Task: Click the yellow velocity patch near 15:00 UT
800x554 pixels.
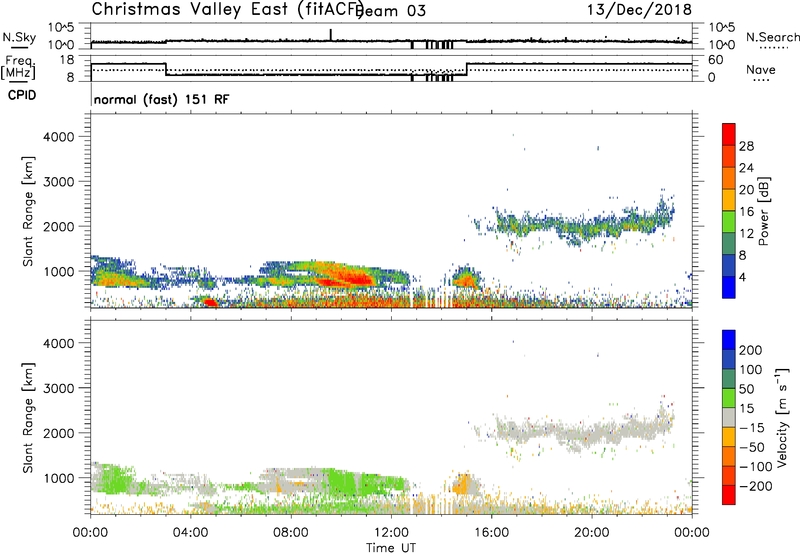Action: [463, 483]
